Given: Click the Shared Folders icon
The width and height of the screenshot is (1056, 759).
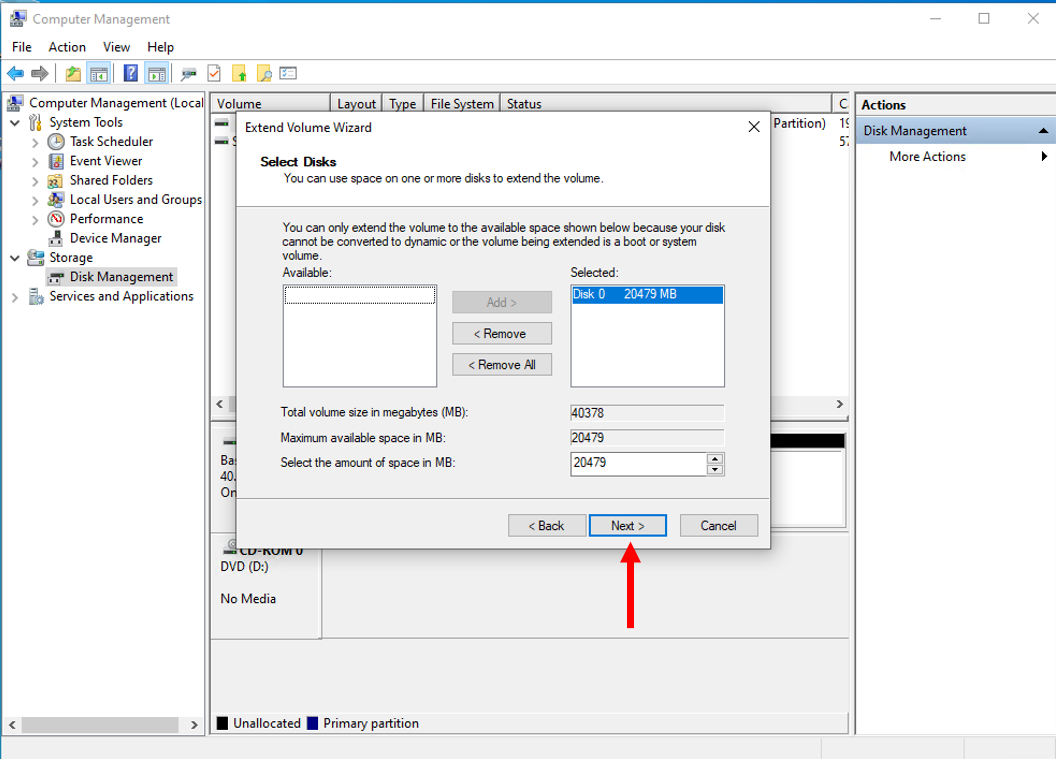Looking at the screenshot, I should [56, 181].
